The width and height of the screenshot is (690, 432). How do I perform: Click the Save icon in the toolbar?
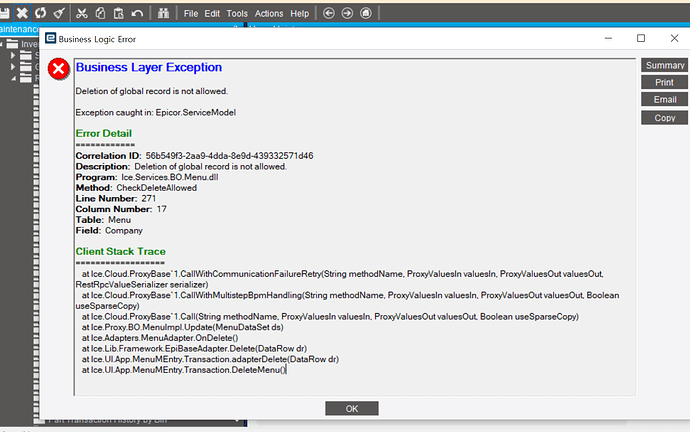pyautogui.click(x=4, y=13)
